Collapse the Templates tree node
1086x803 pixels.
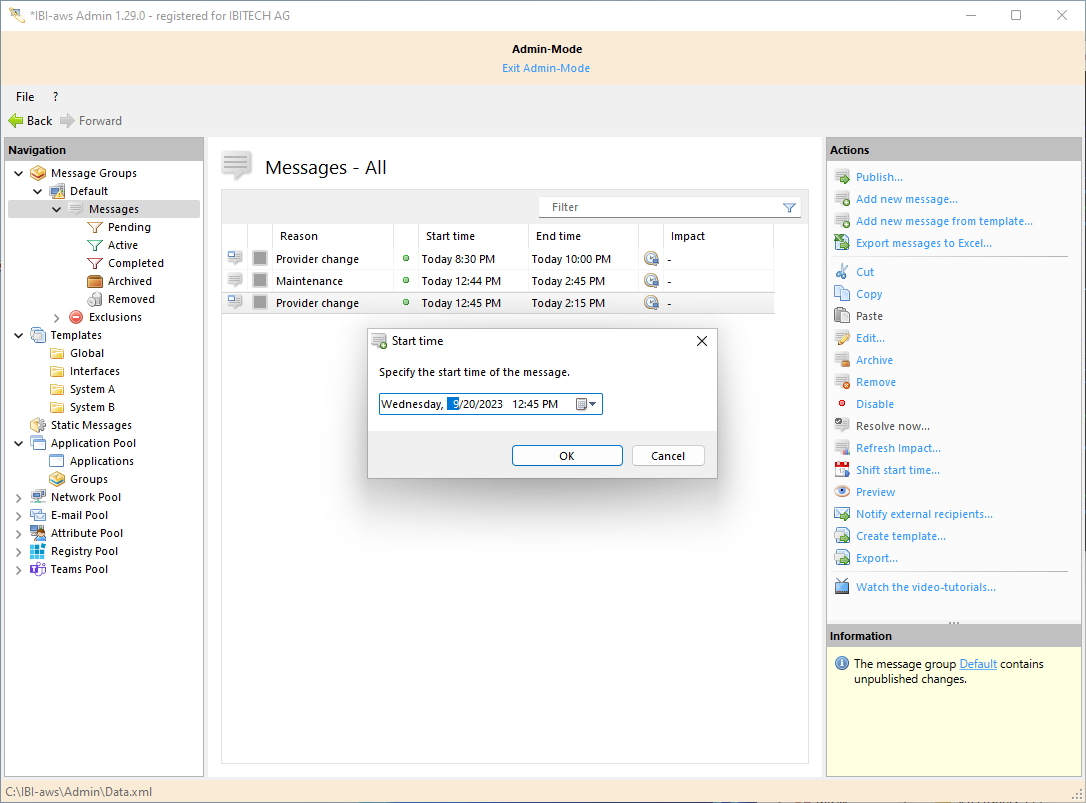click(19, 335)
